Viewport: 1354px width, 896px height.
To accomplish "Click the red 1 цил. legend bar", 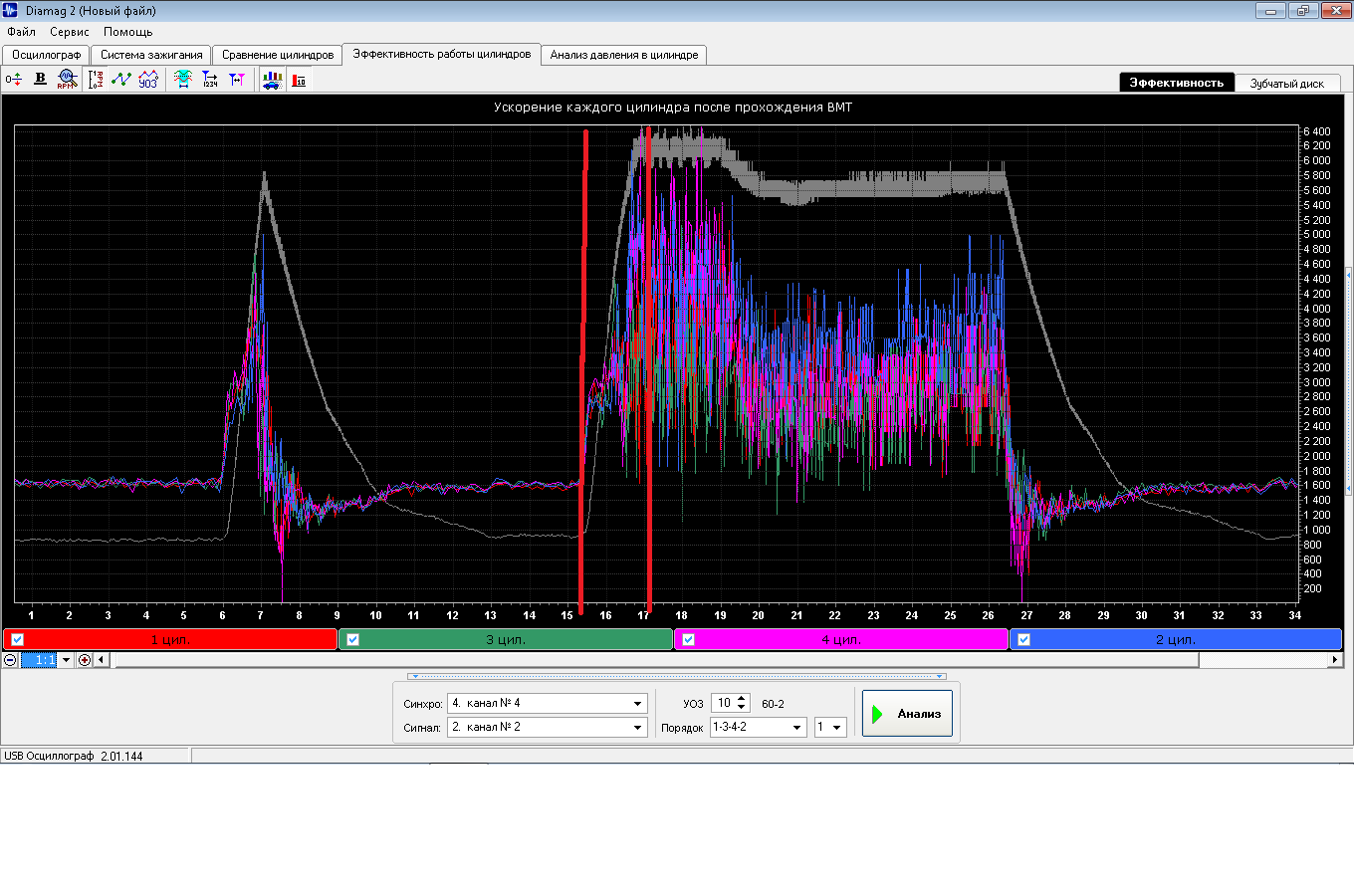I will coord(170,640).
